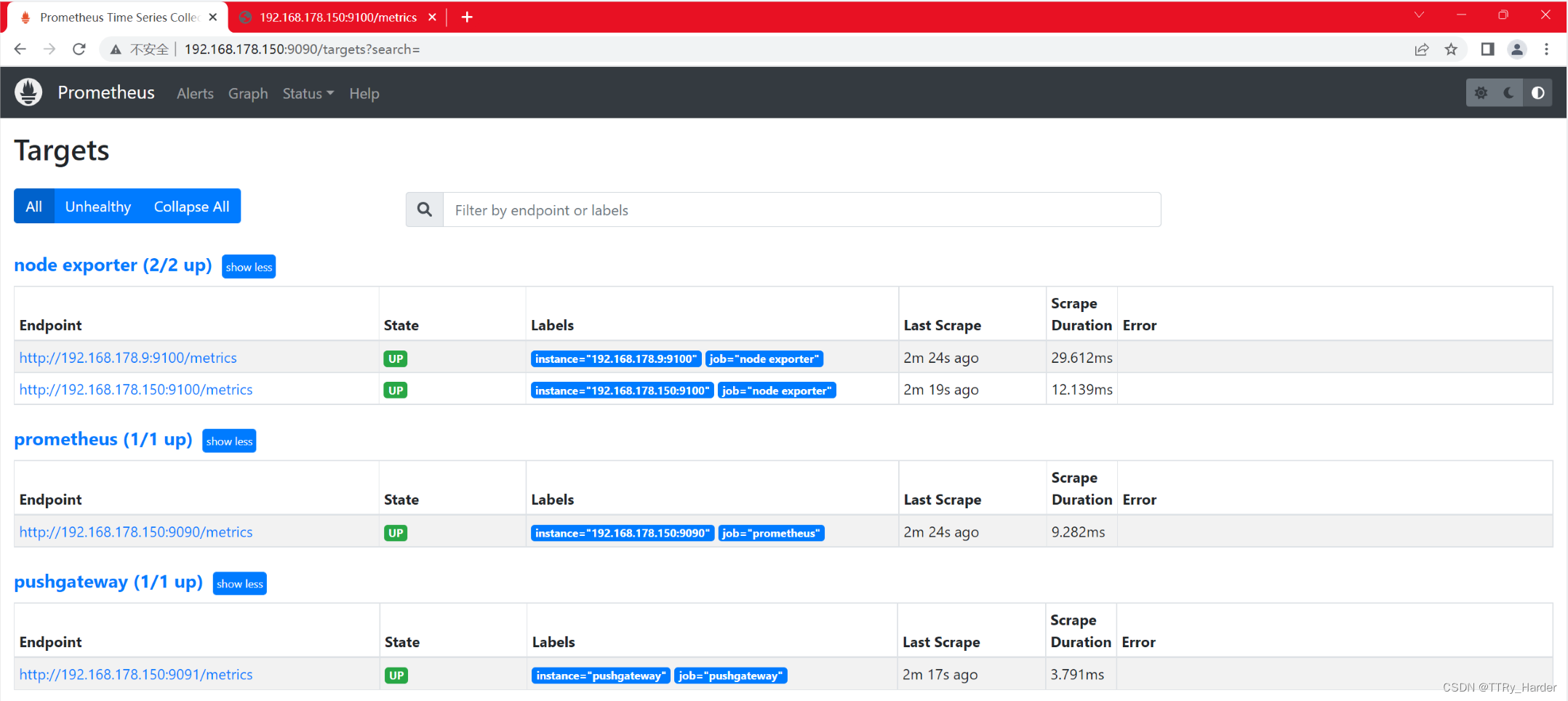Image resolution: width=1568 pixels, height=701 pixels.
Task: Click 12.139ms scrape duration value
Action: [1081, 390]
